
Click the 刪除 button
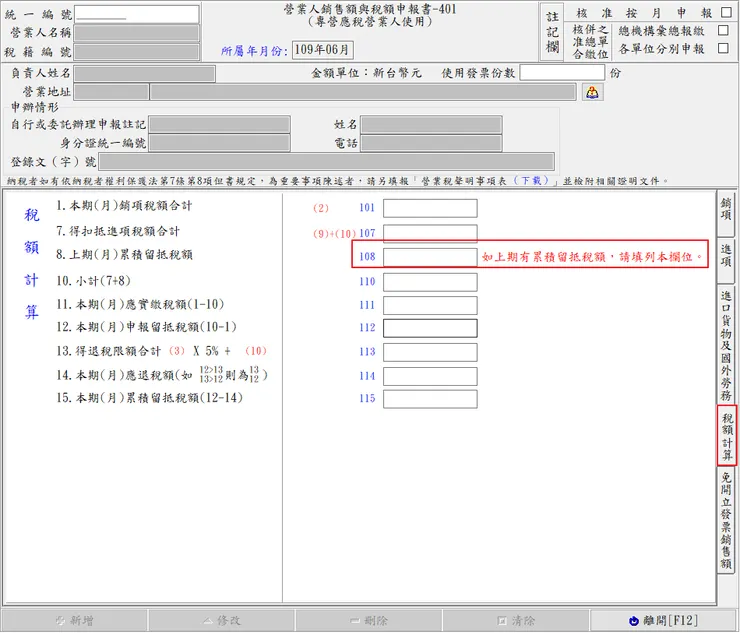coord(369,620)
